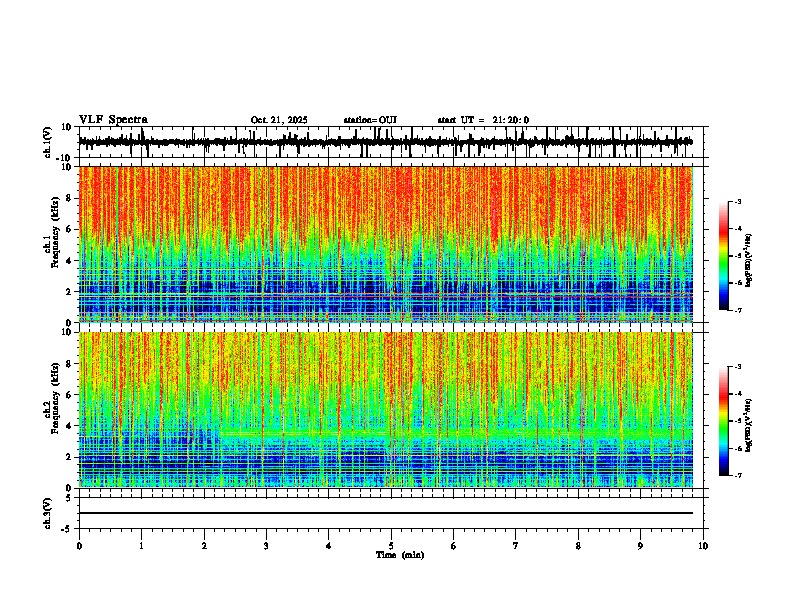
Task: Click the "station=OUI" label
Action: tap(370, 120)
